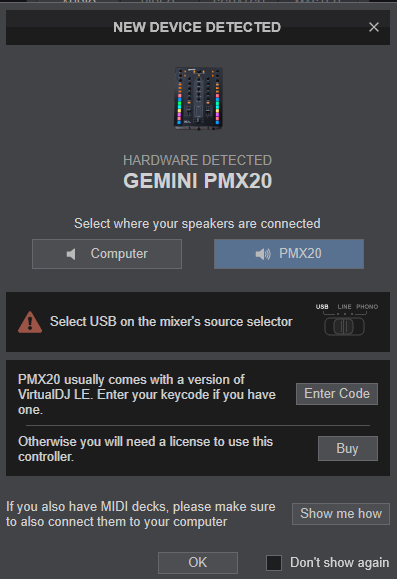The height and width of the screenshot is (579, 397).
Task: Click the LINE label above the selector
Action: 344,306
